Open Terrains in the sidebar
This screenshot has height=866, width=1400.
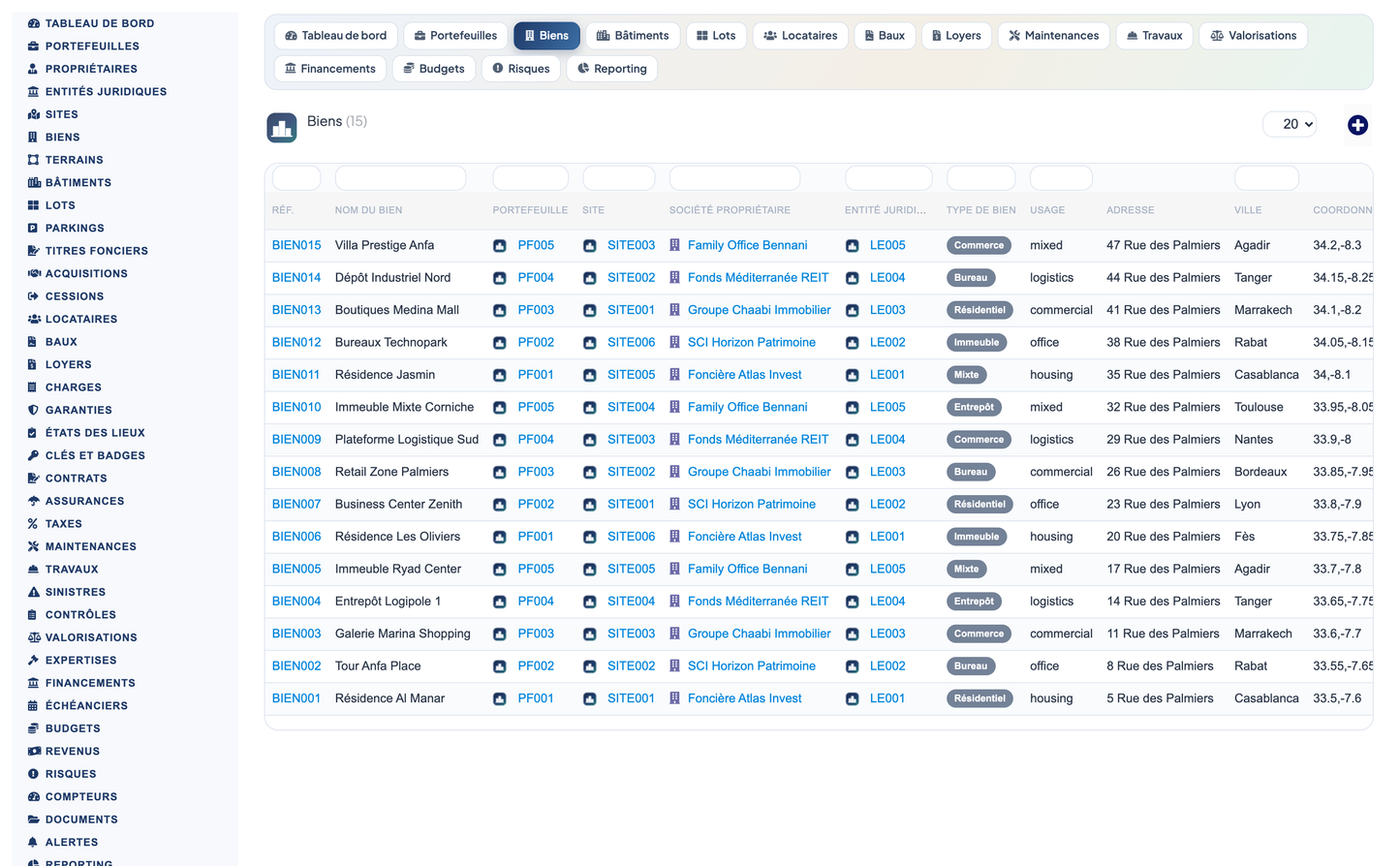74,160
